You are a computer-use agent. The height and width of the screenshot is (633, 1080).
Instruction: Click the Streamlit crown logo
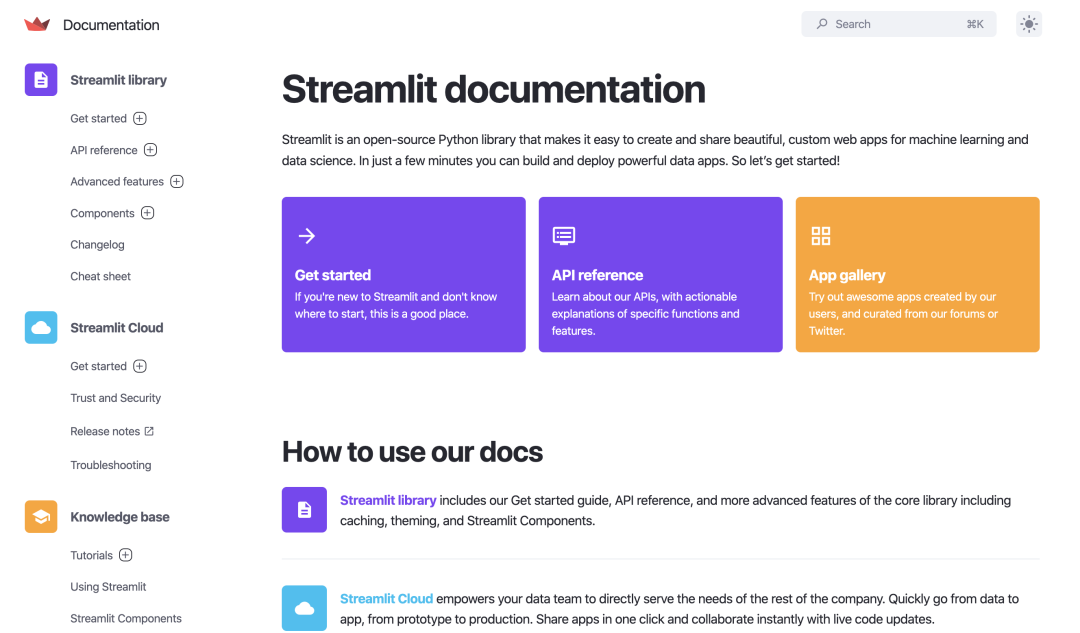point(37,25)
